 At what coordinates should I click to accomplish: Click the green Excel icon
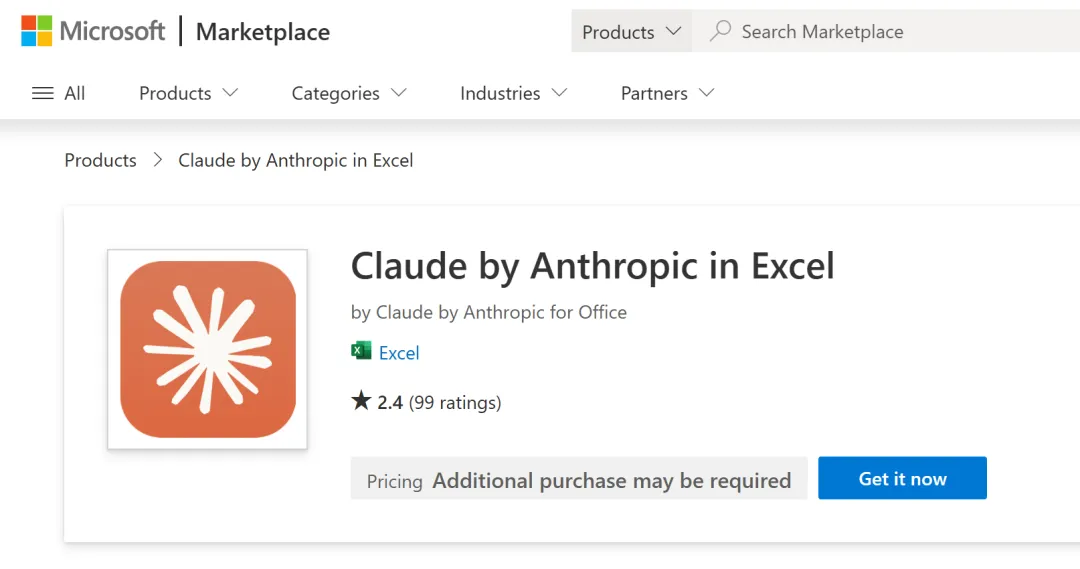coord(361,351)
